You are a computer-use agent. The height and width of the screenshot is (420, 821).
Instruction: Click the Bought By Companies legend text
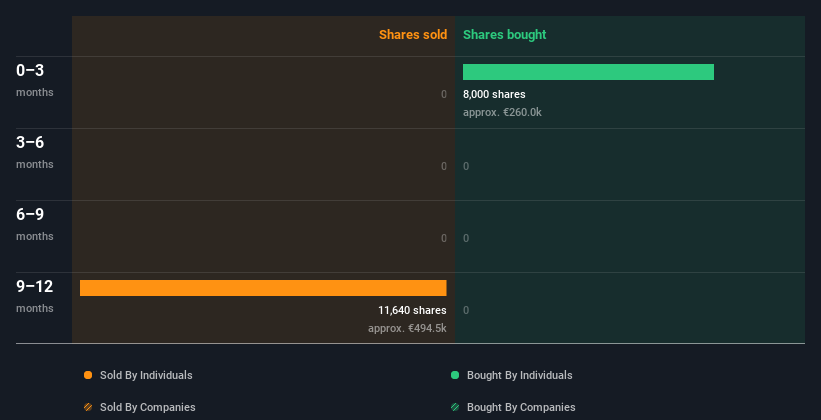tap(521, 407)
